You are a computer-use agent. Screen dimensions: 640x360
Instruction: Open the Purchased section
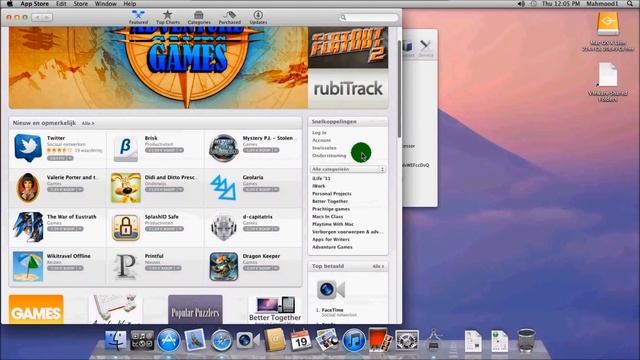[229, 17]
